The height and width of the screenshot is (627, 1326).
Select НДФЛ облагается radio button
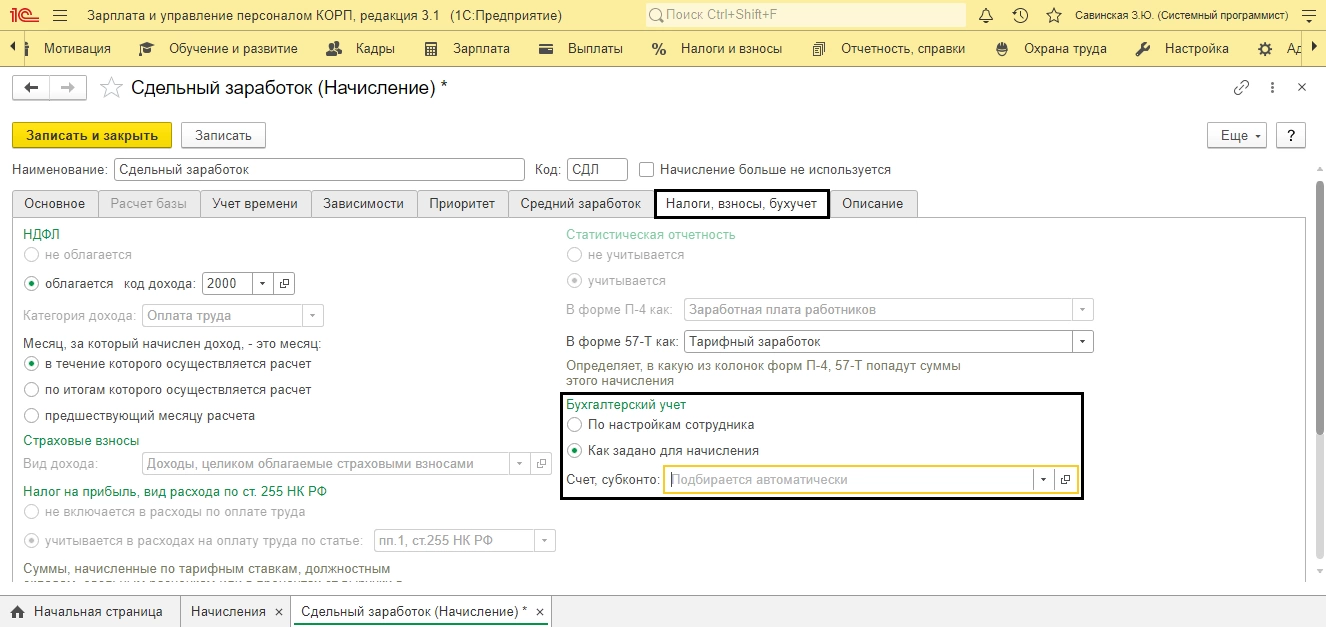pyautogui.click(x=32, y=283)
